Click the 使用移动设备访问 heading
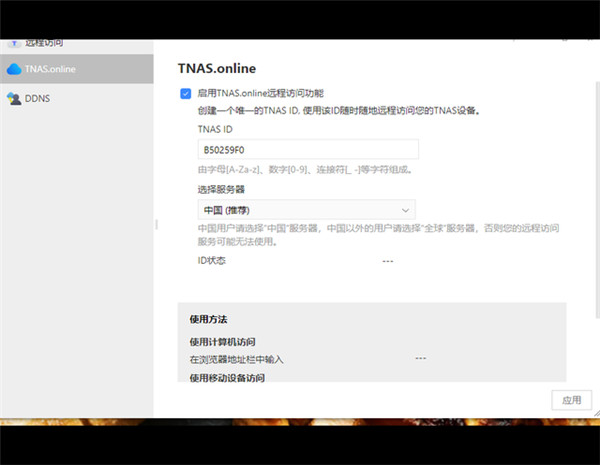The width and height of the screenshot is (600, 465). point(228,378)
